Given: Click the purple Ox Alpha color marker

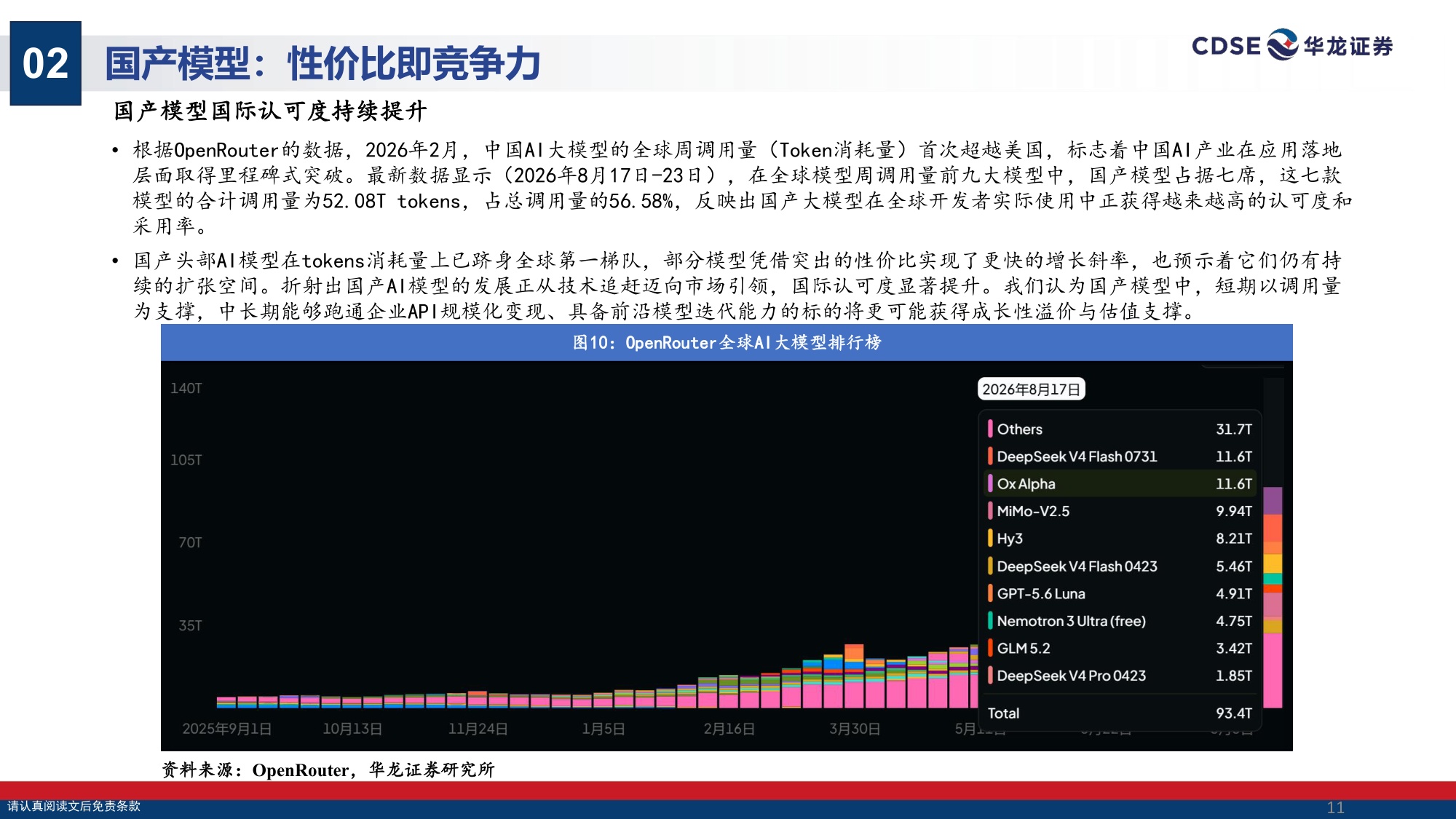Looking at the screenshot, I should [990, 483].
